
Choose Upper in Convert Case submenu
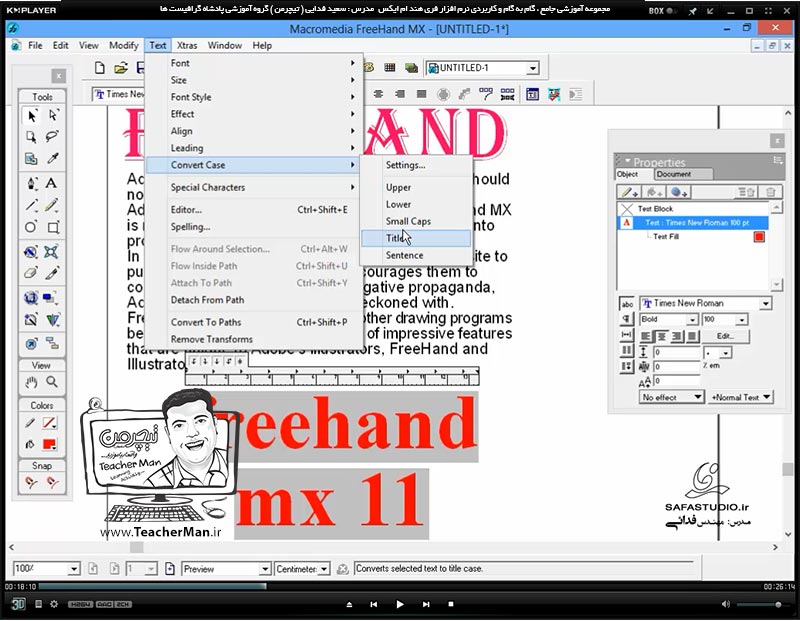pos(416,187)
